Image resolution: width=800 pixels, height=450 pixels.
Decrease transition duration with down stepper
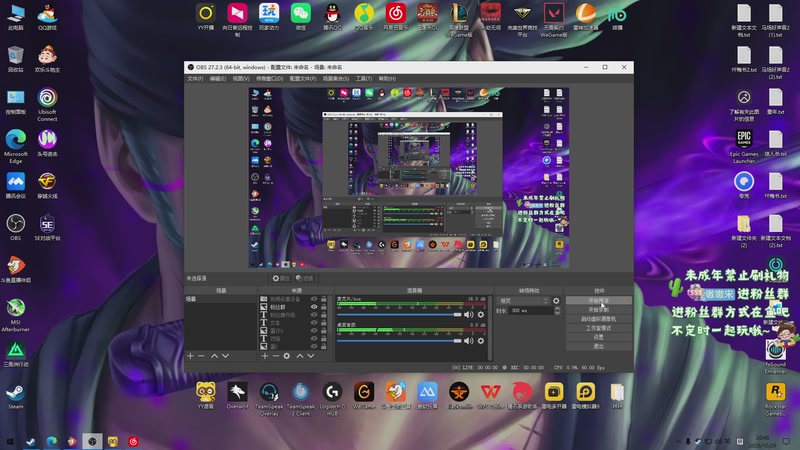[557, 312]
